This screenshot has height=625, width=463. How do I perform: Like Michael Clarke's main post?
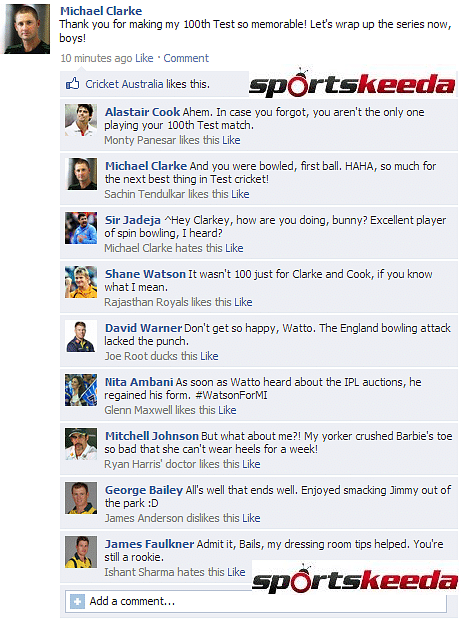click(144, 58)
